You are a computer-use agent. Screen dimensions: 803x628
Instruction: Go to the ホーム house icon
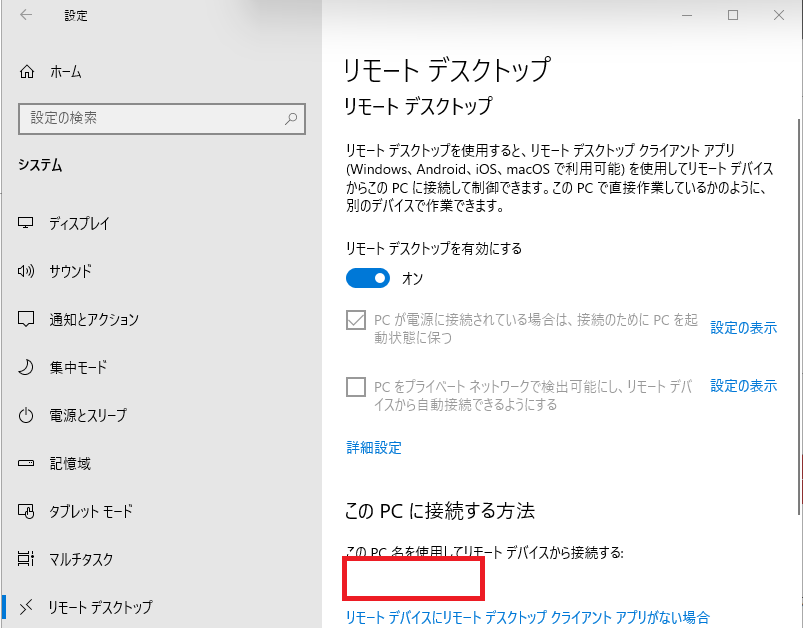click(x=27, y=71)
